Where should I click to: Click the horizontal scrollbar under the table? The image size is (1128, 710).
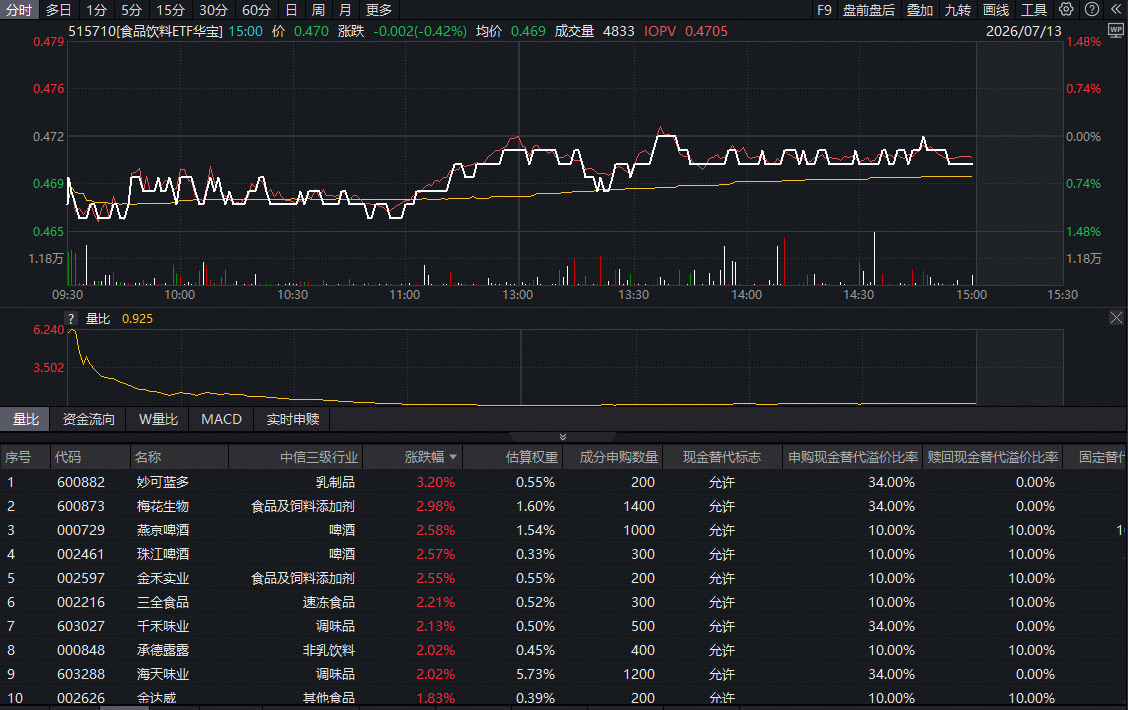[124, 708]
